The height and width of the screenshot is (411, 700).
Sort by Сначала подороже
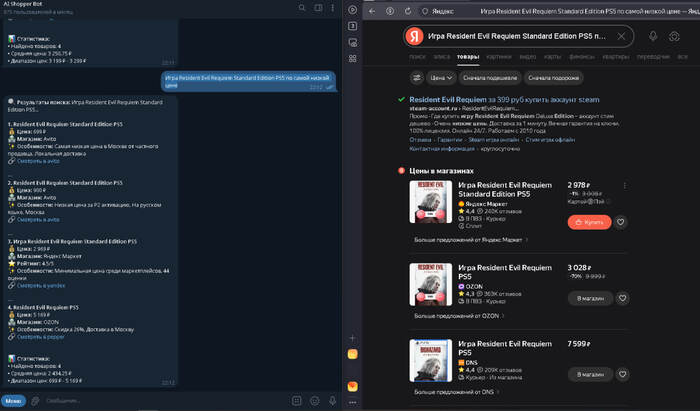tap(553, 76)
